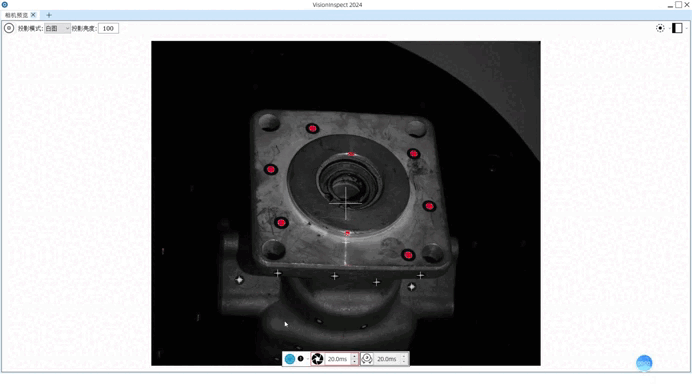Click the second camera exposure icon

click(x=367, y=359)
